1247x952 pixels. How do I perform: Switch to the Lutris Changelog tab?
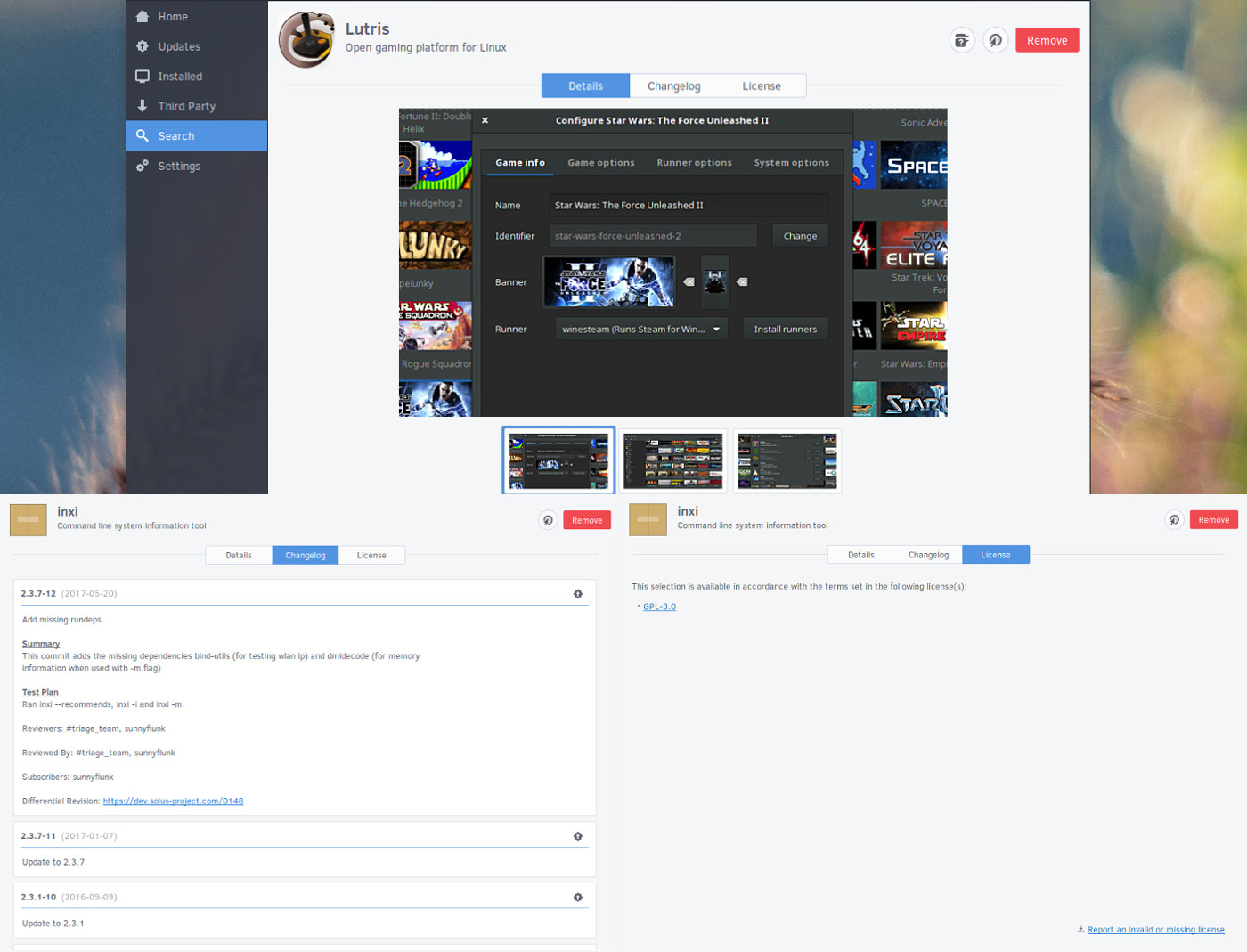point(673,86)
